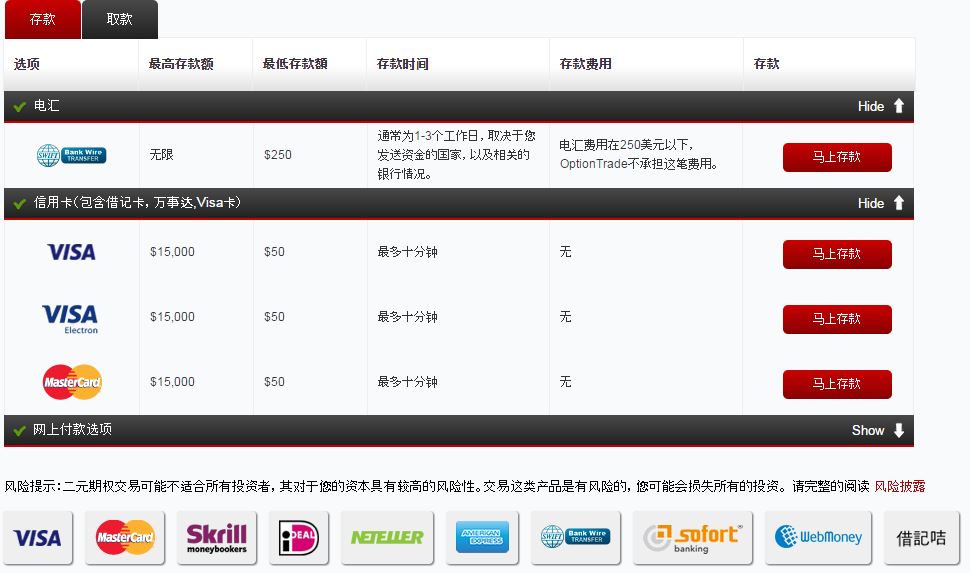Click the Bank Wire Transfer badge at bottom
This screenshot has width=970, height=573.
(x=575, y=538)
